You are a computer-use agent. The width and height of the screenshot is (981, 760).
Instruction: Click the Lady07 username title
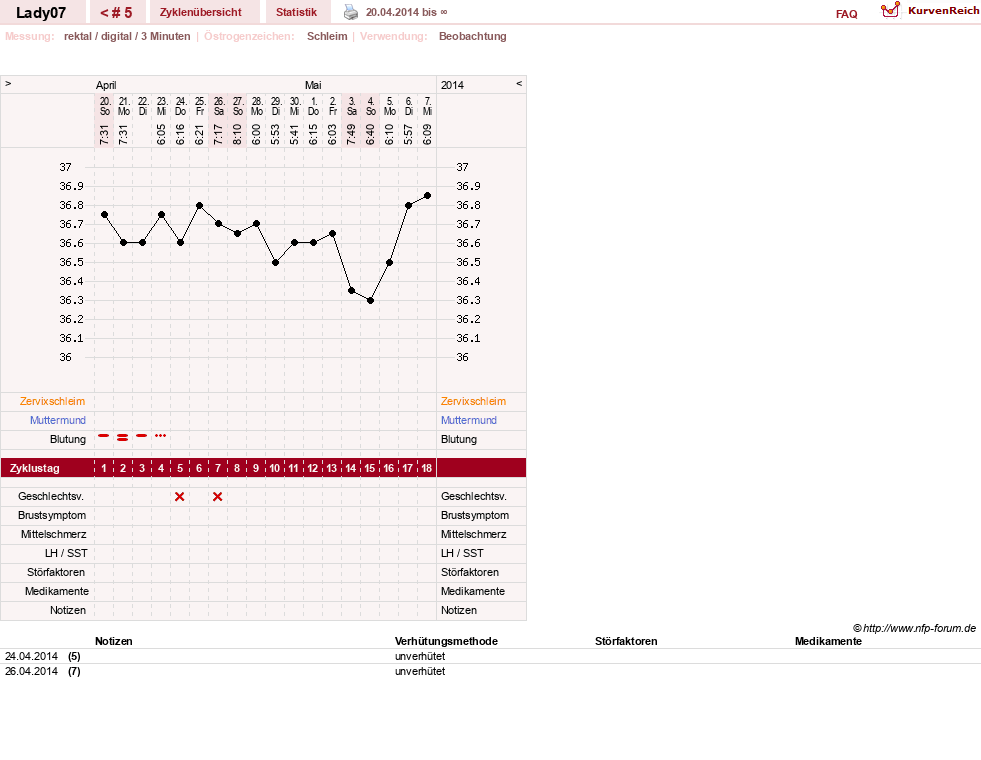tap(41, 13)
